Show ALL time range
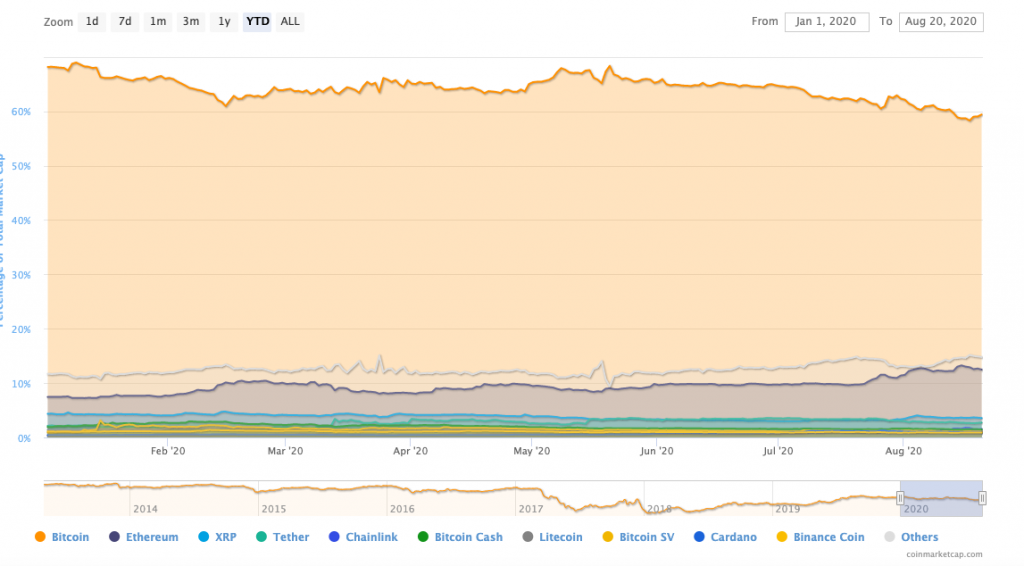 click(290, 22)
